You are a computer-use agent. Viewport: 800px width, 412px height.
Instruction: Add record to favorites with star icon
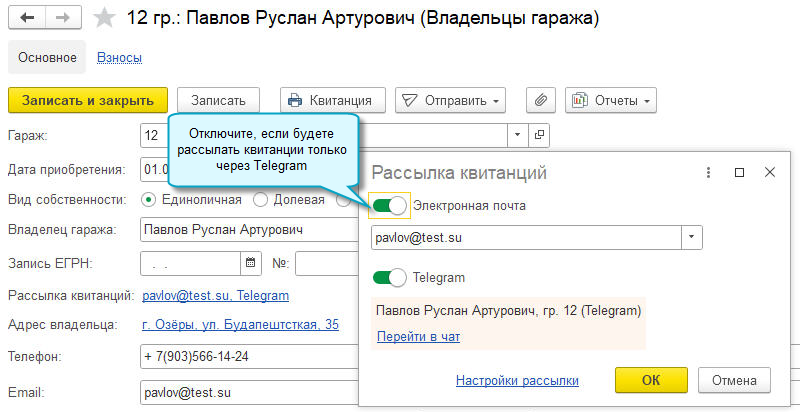[x=103, y=19]
